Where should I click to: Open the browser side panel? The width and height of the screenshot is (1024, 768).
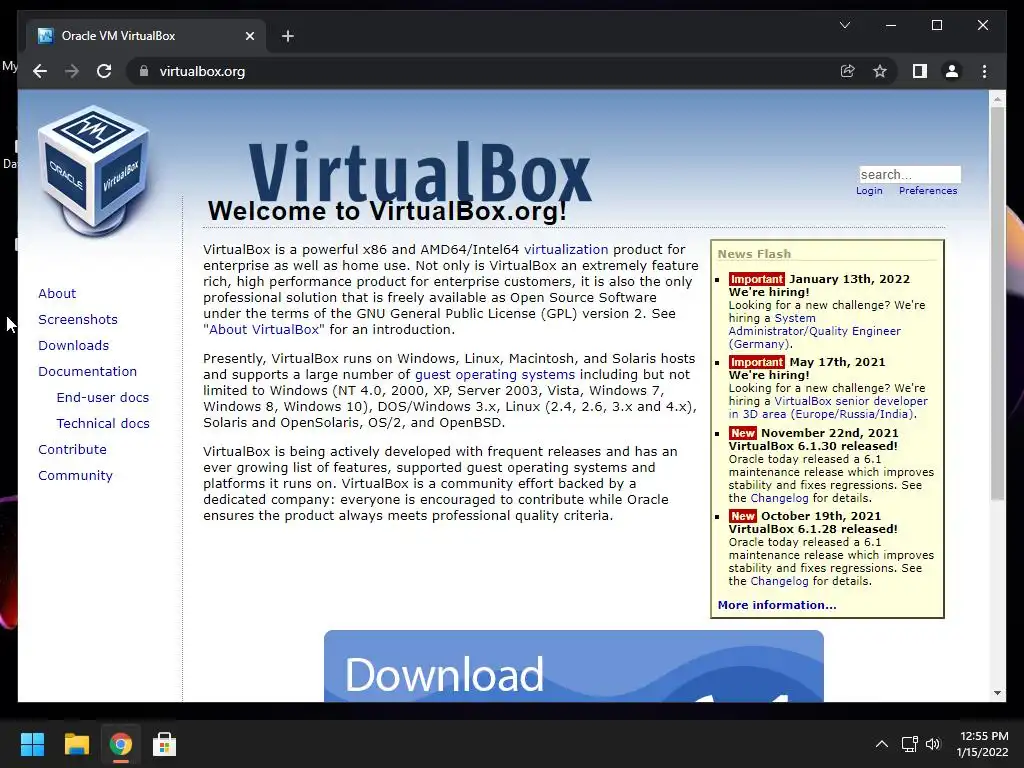point(920,71)
